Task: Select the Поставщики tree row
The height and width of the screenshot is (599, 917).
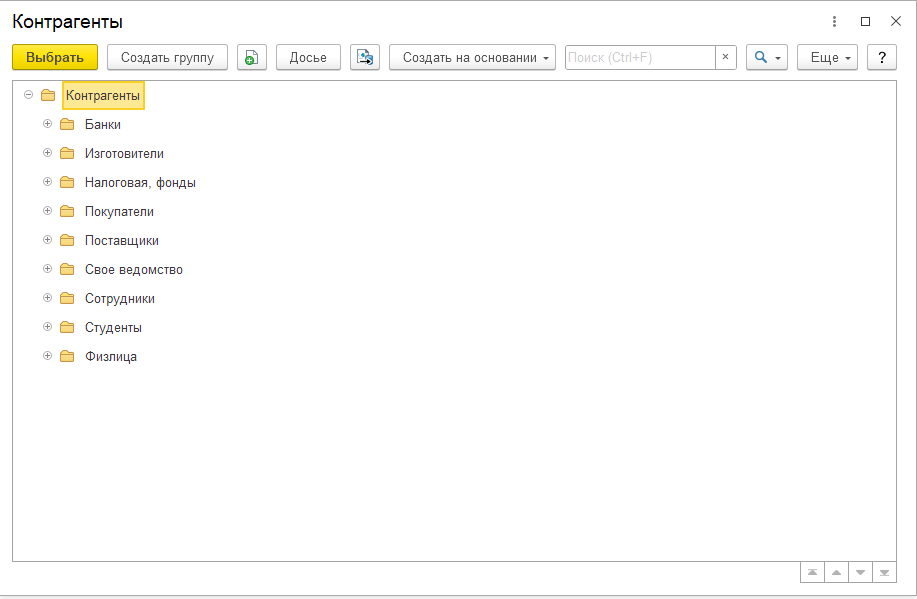Action: pos(122,240)
